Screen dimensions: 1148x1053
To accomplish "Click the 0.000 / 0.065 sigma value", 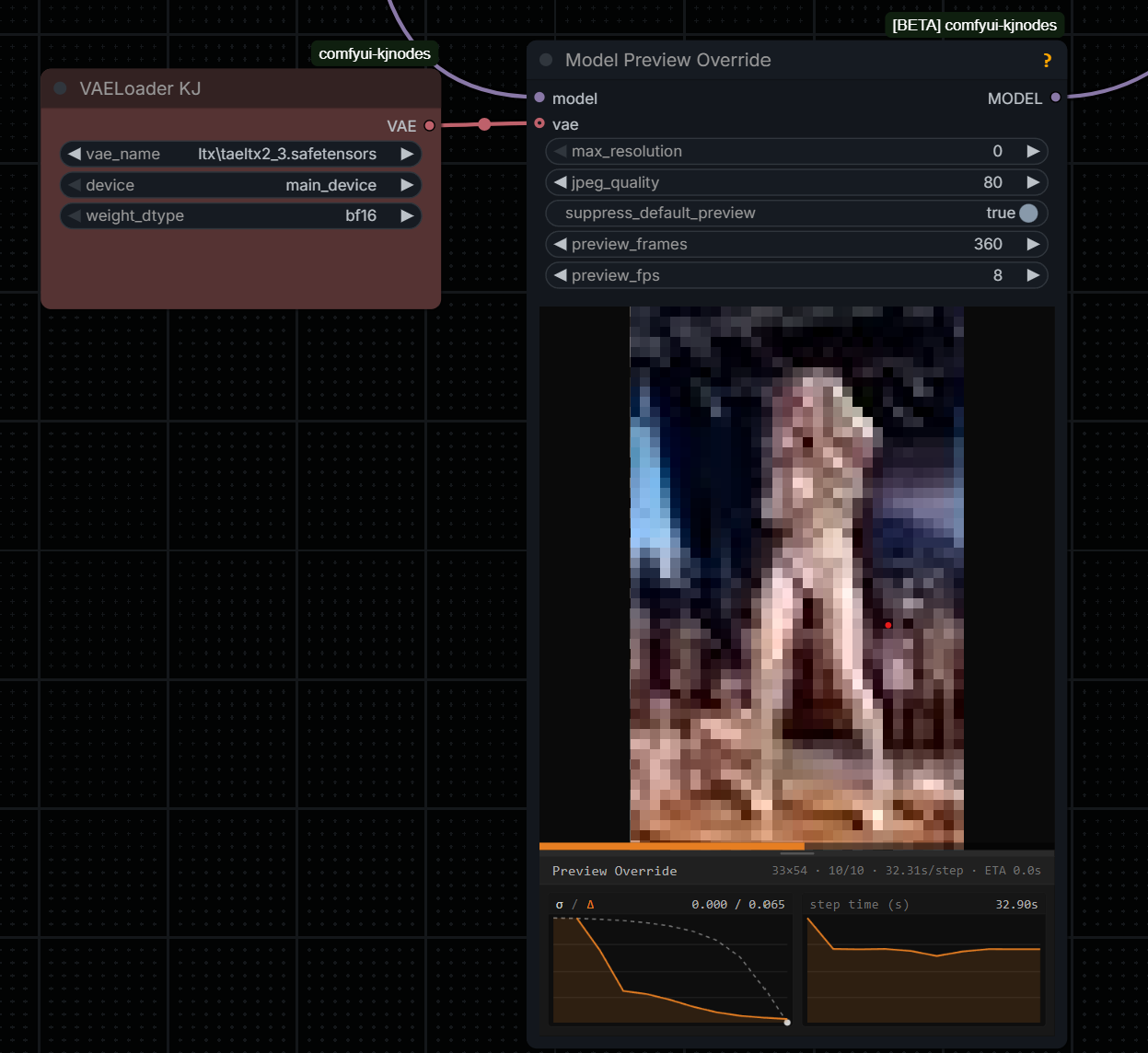I will [738, 905].
